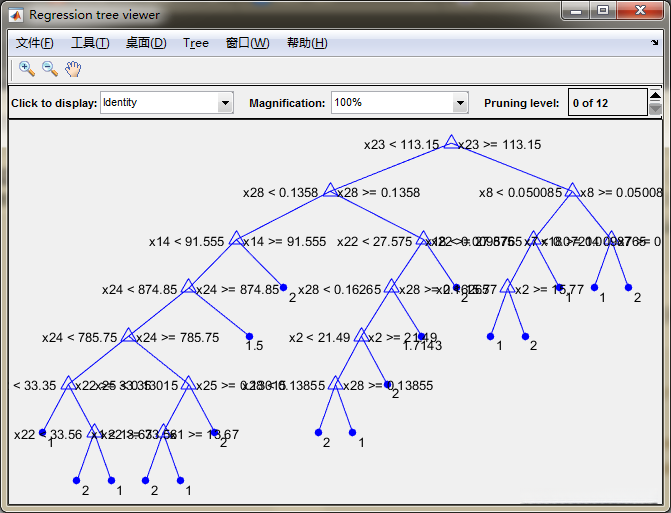Image resolution: width=671 pixels, height=513 pixels.
Task: Click the dock window arrow icon
Action: coord(655,42)
